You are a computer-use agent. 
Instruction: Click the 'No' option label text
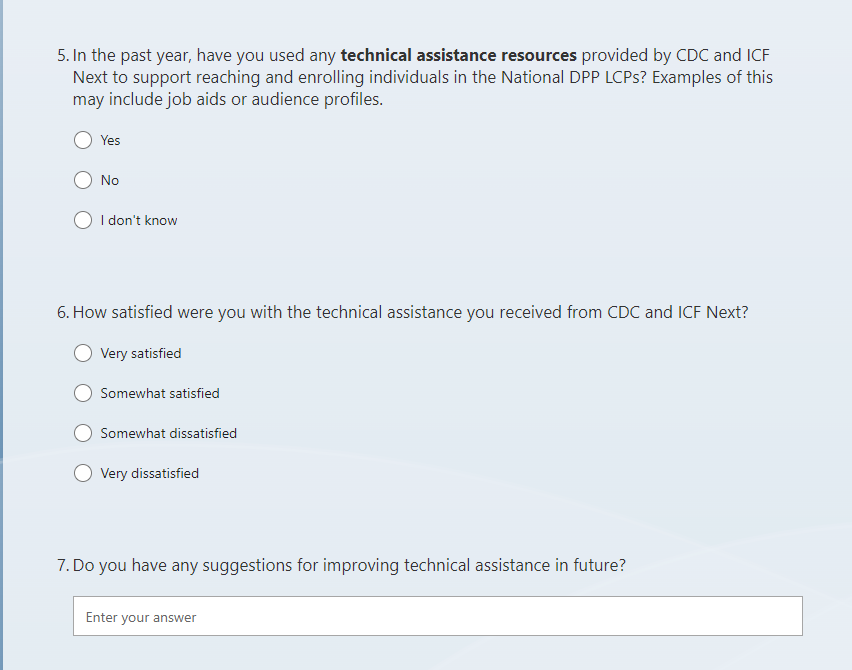tap(110, 181)
